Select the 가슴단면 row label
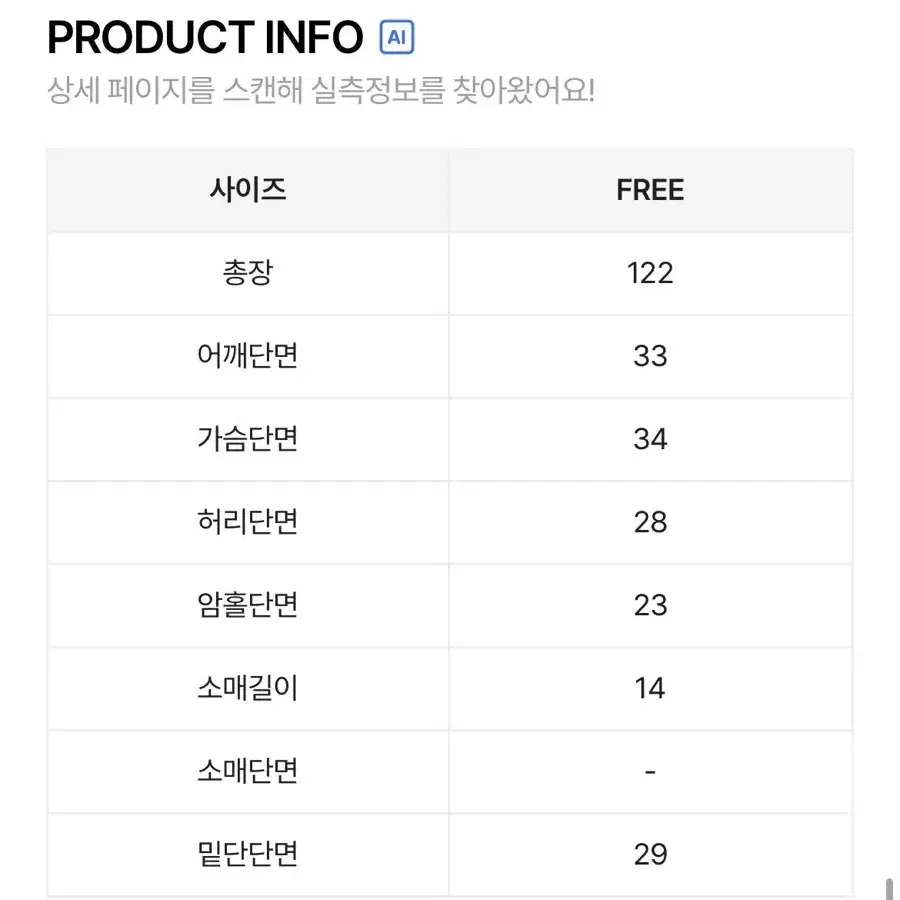 tap(248, 439)
